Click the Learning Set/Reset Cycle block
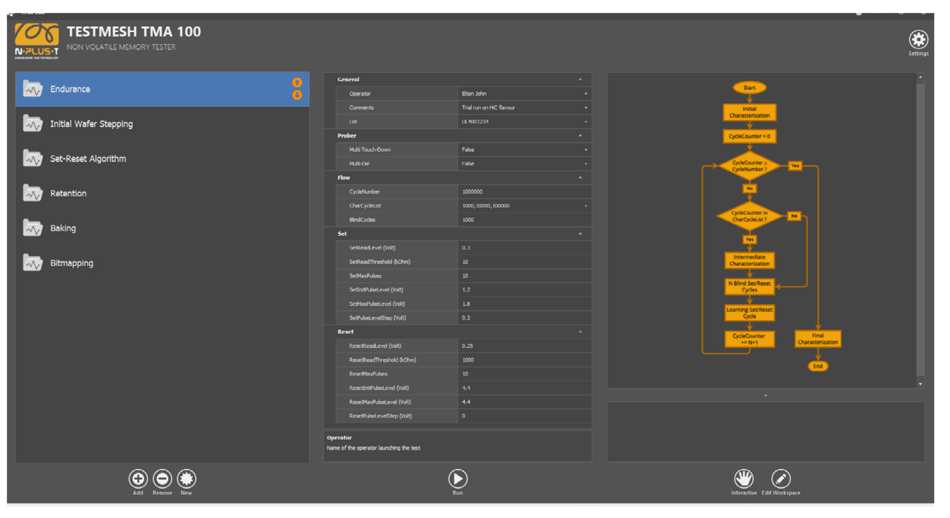Screen dimensions: 950x518 [749, 313]
